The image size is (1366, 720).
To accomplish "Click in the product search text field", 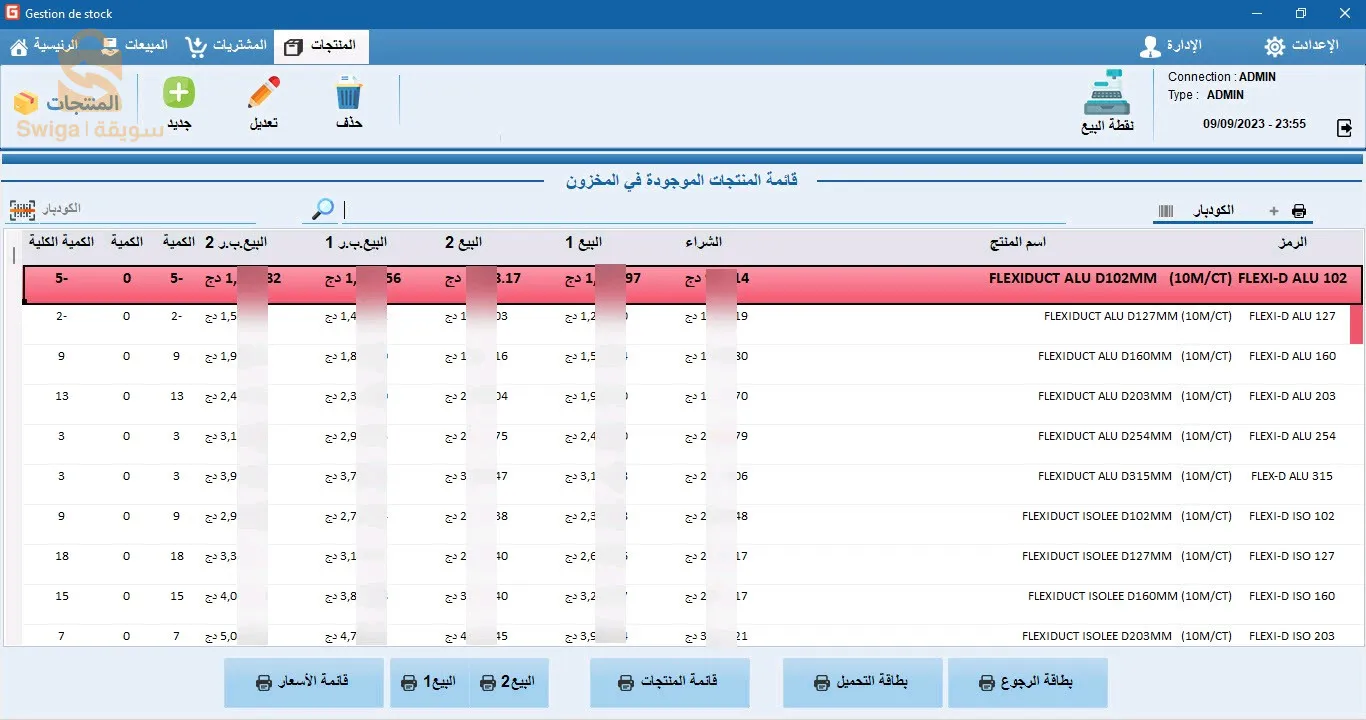I will pos(700,210).
